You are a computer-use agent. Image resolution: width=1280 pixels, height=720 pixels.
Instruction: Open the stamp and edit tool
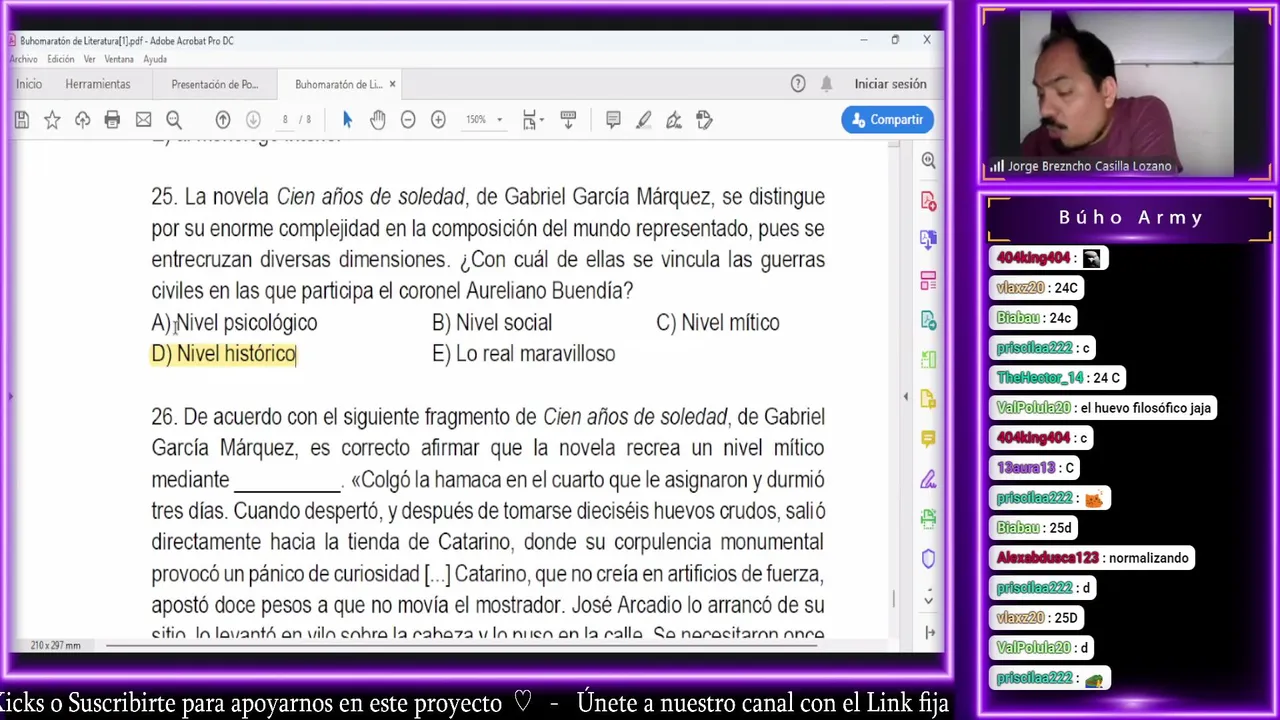click(x=704, y=120)
